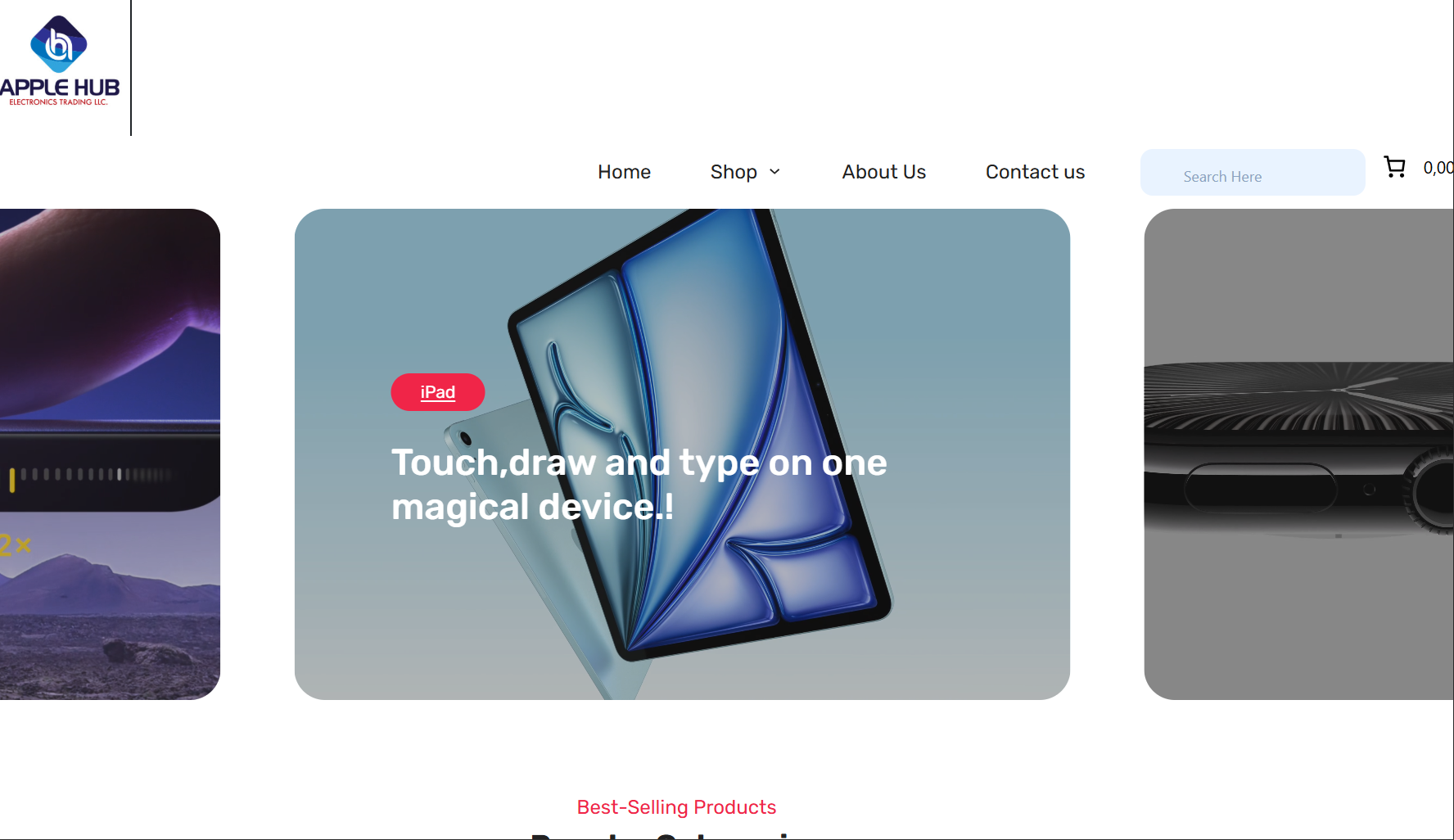Click the 2× zoom label on left slide
The height and width of the screenshot is (840, 1454).
[16, 544]
